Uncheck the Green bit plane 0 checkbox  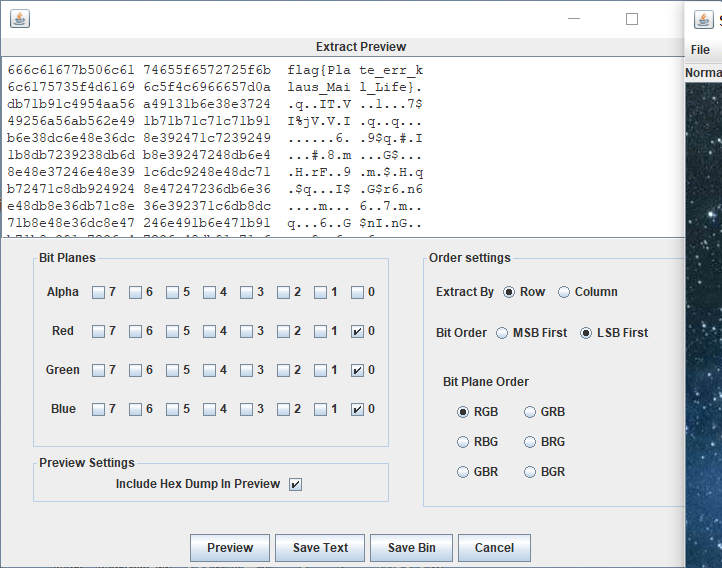pos(357,370)
